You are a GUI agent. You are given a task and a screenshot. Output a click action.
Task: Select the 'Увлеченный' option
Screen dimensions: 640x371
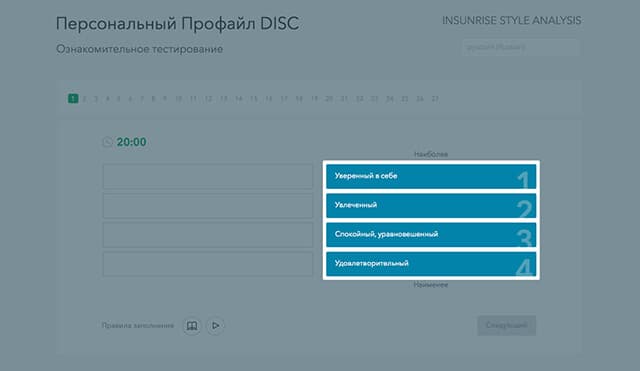[x=431, y=206]
